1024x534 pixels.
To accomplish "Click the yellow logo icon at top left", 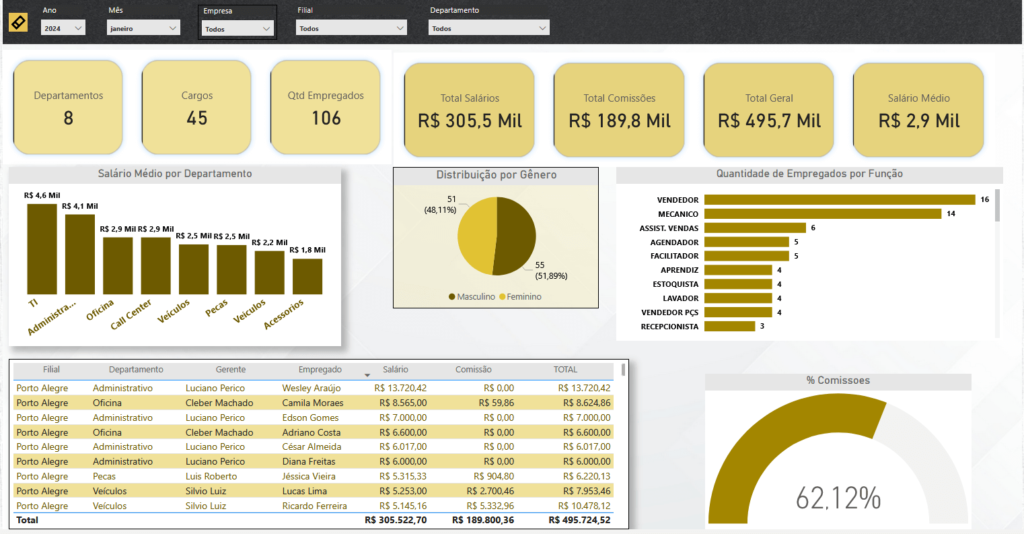I will (x=18, y=23).
